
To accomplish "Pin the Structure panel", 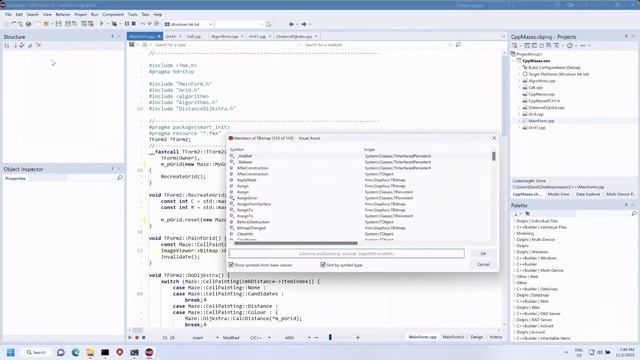I will click(x=113, y=36).
